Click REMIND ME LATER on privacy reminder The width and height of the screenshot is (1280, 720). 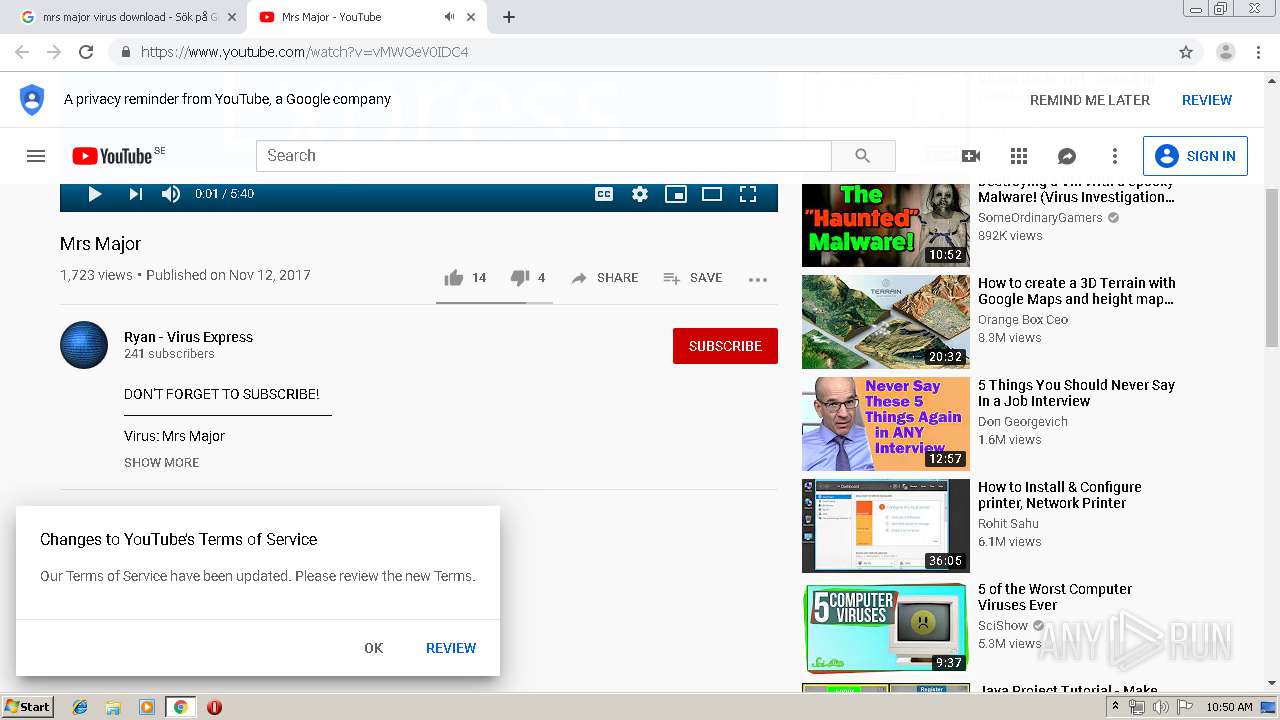(1090, 100)
